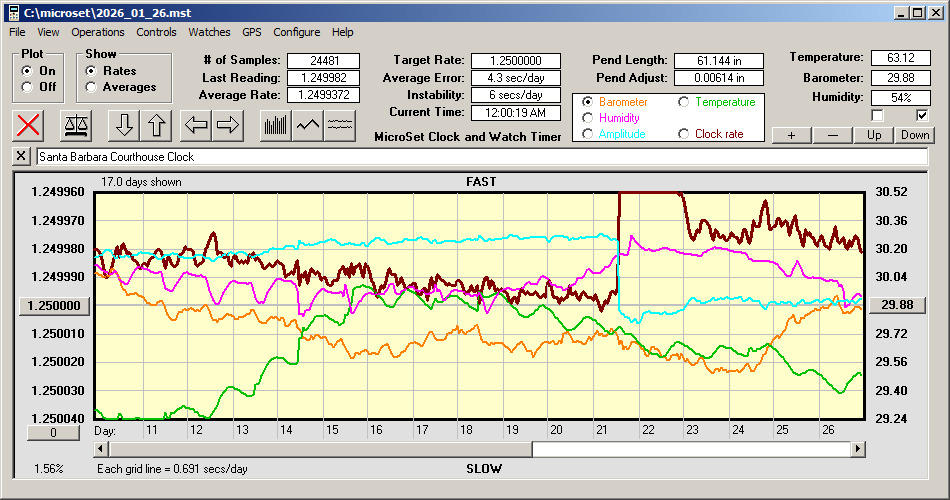Viewport: 950px width, 500px height.
Task: Select the Averages radio button
Action: click(92, 87)
